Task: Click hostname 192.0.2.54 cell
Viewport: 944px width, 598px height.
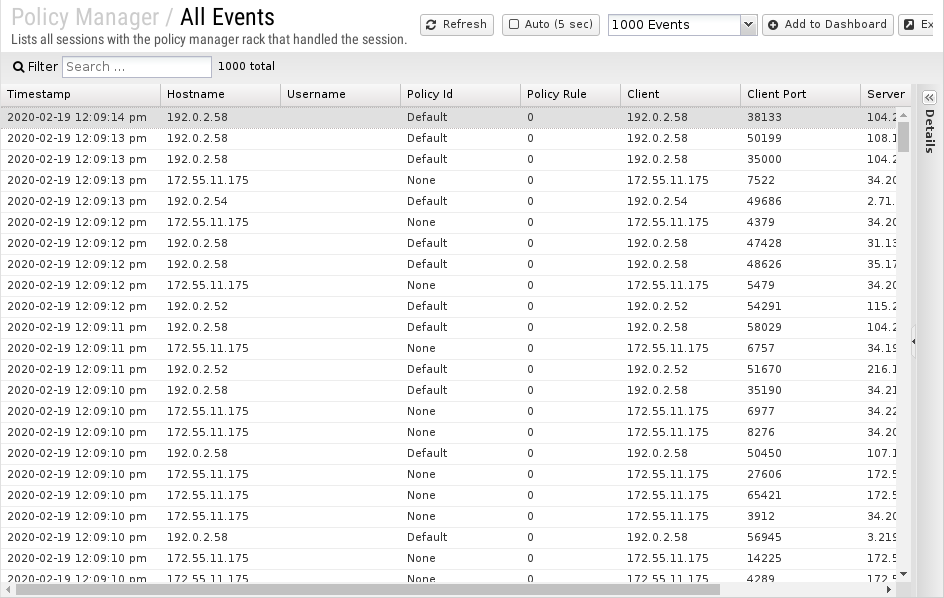Action: (x=220, y=202)
